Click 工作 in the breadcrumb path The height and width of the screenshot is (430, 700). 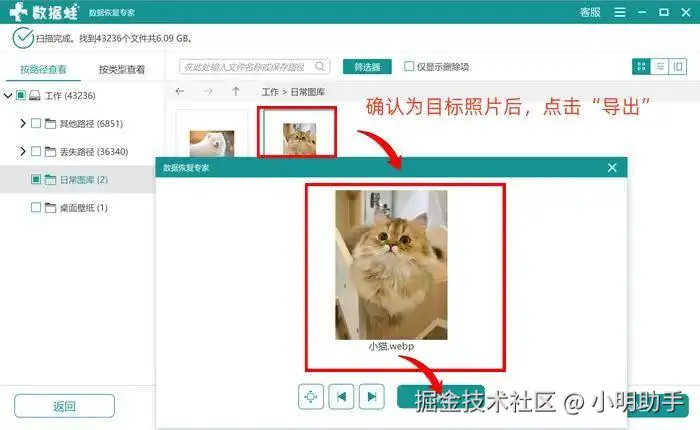270,92
